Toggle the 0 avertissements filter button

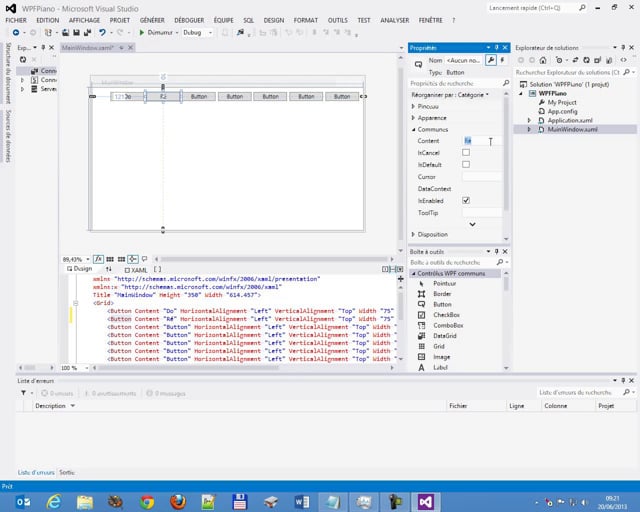[x=110, y=393]
